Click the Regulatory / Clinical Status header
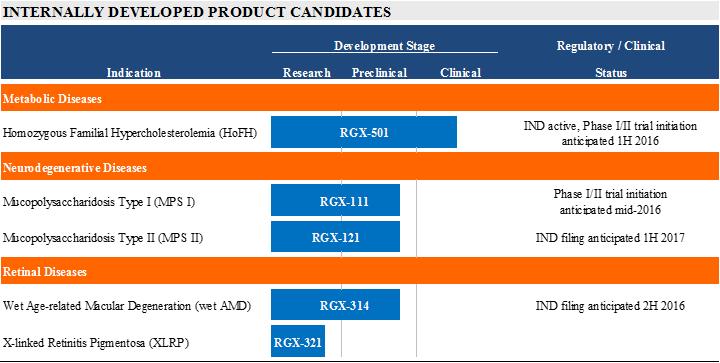720x363 pixels. coord(611,59)
